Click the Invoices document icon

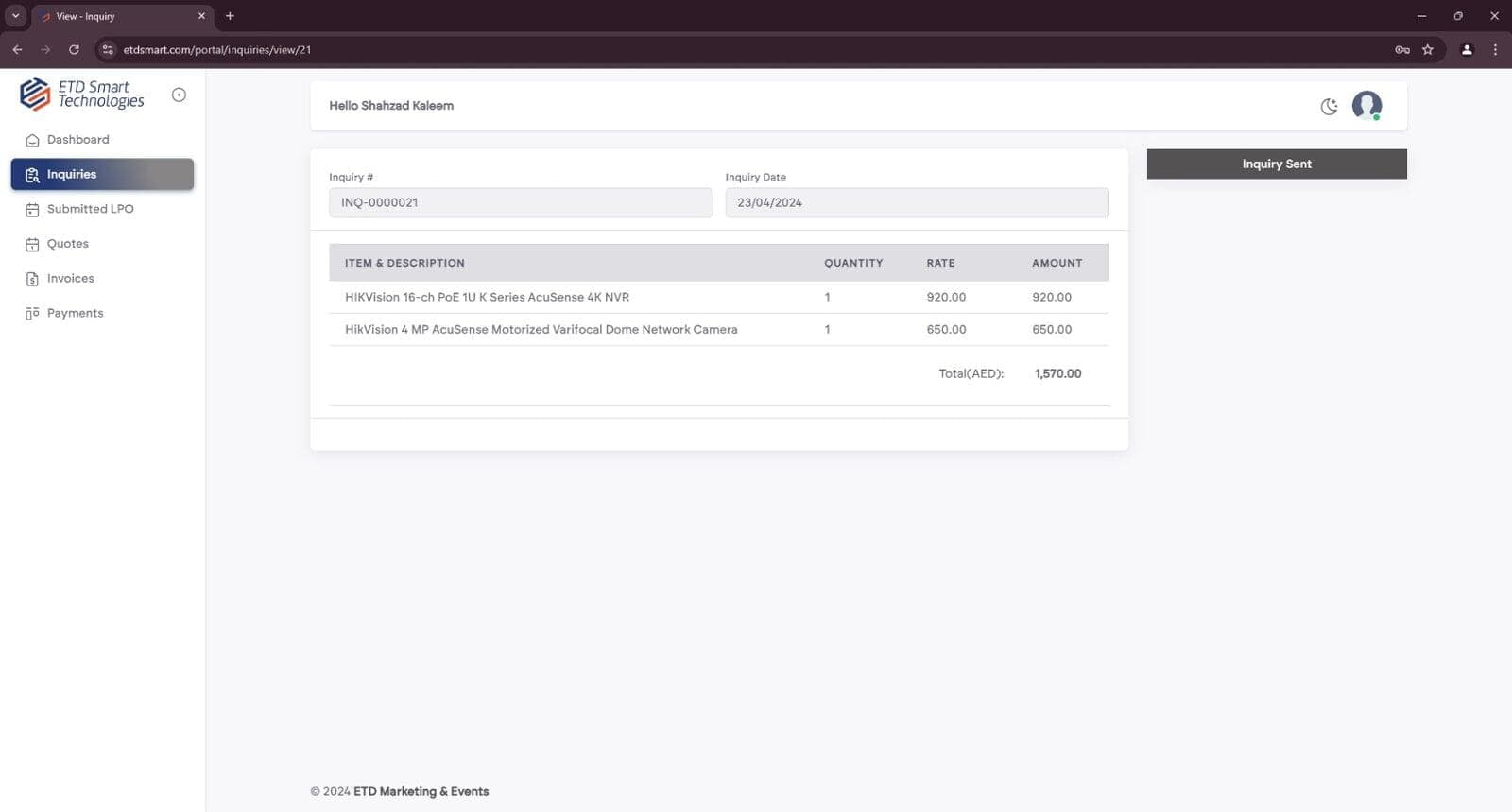(32, 279)
